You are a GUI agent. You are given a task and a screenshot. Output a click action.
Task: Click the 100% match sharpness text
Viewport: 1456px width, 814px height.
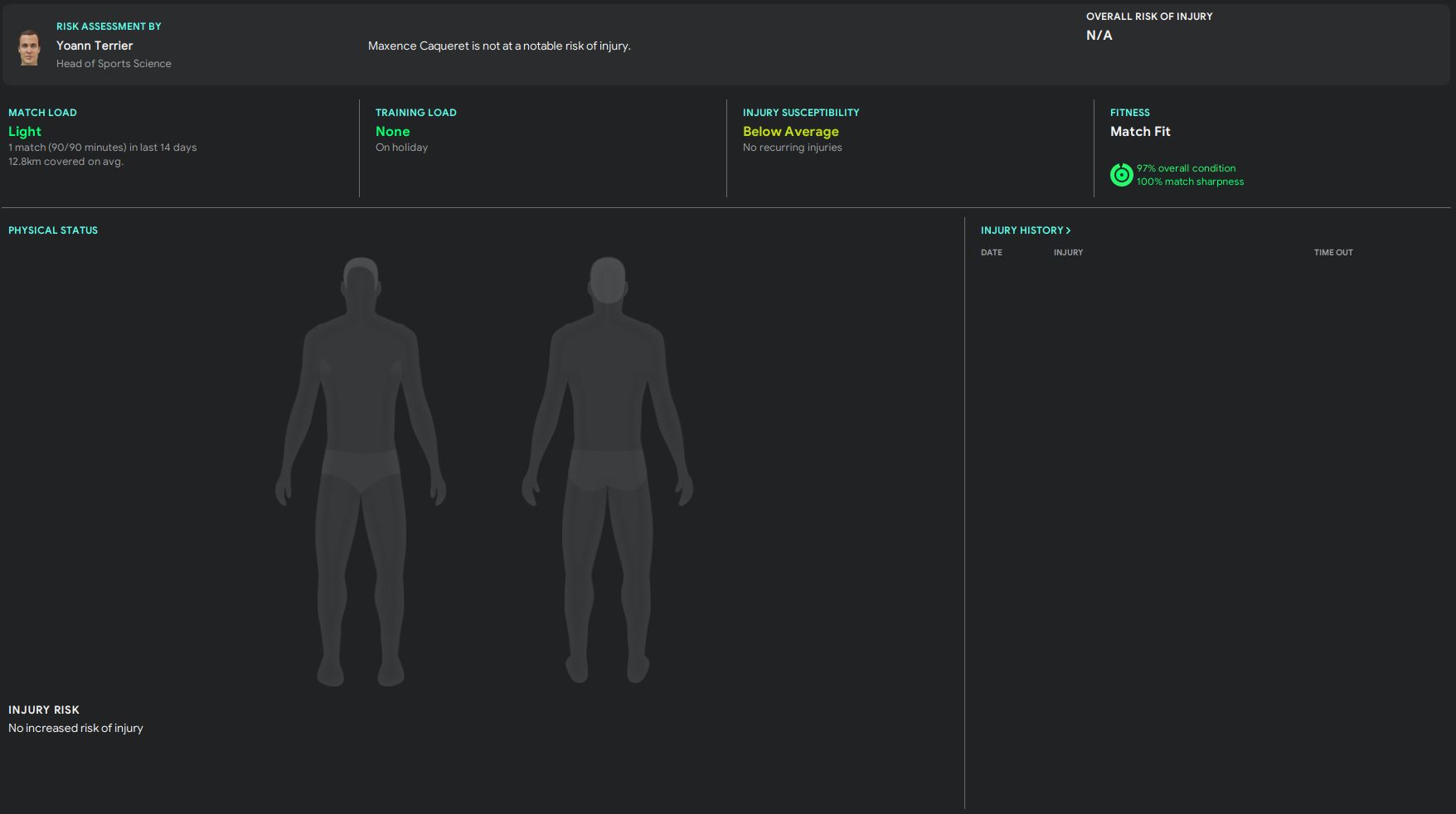[1190, 182]
